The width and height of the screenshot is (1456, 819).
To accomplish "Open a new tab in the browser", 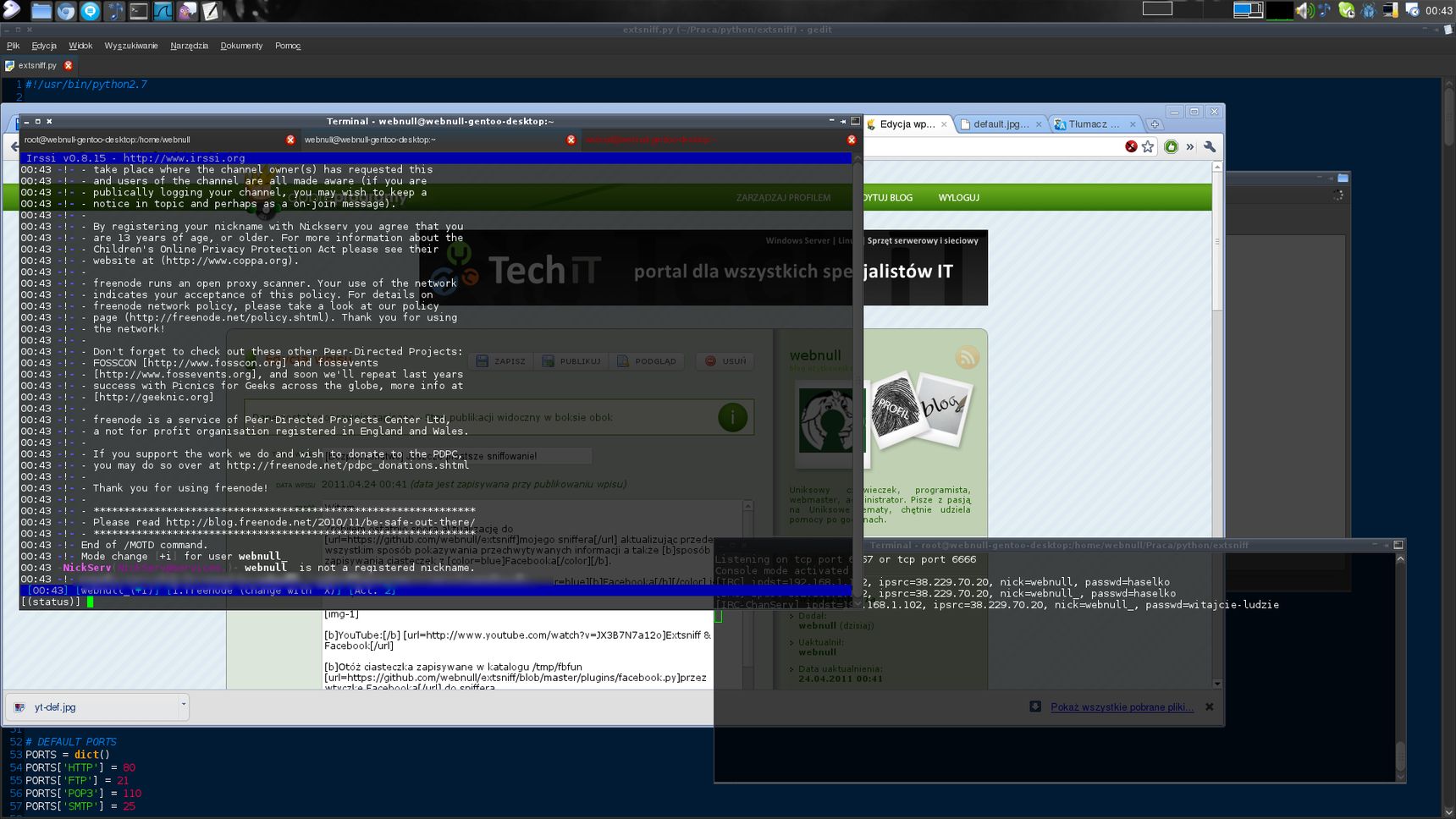I will [x=1154, y=124].
